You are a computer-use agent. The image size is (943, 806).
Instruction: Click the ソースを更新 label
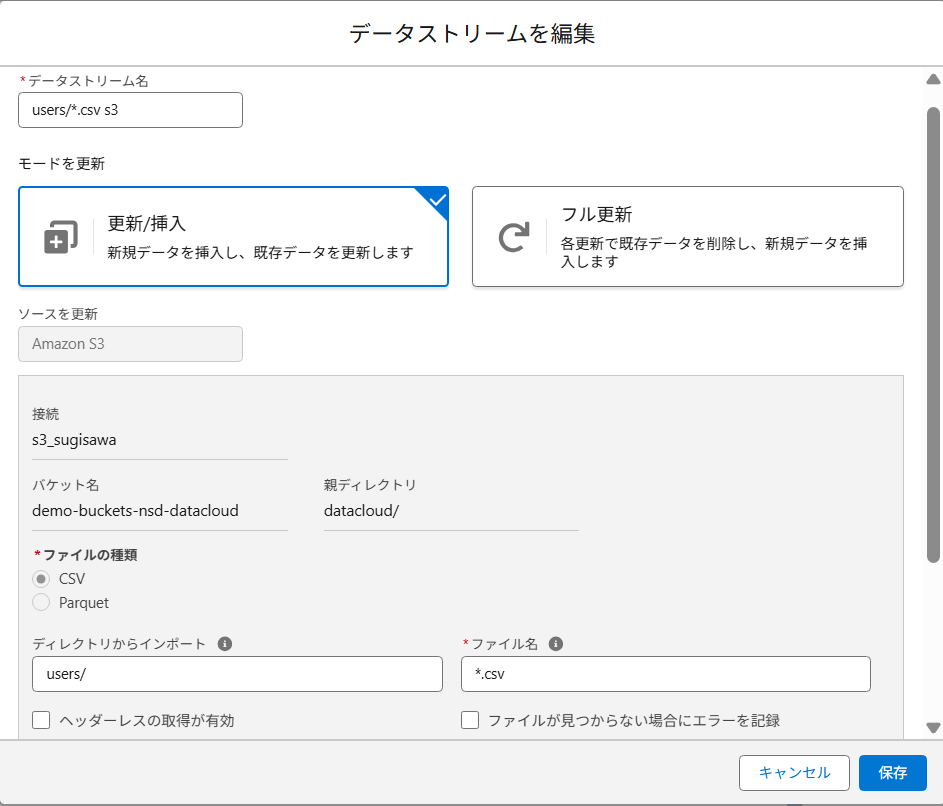pos(58,314)
